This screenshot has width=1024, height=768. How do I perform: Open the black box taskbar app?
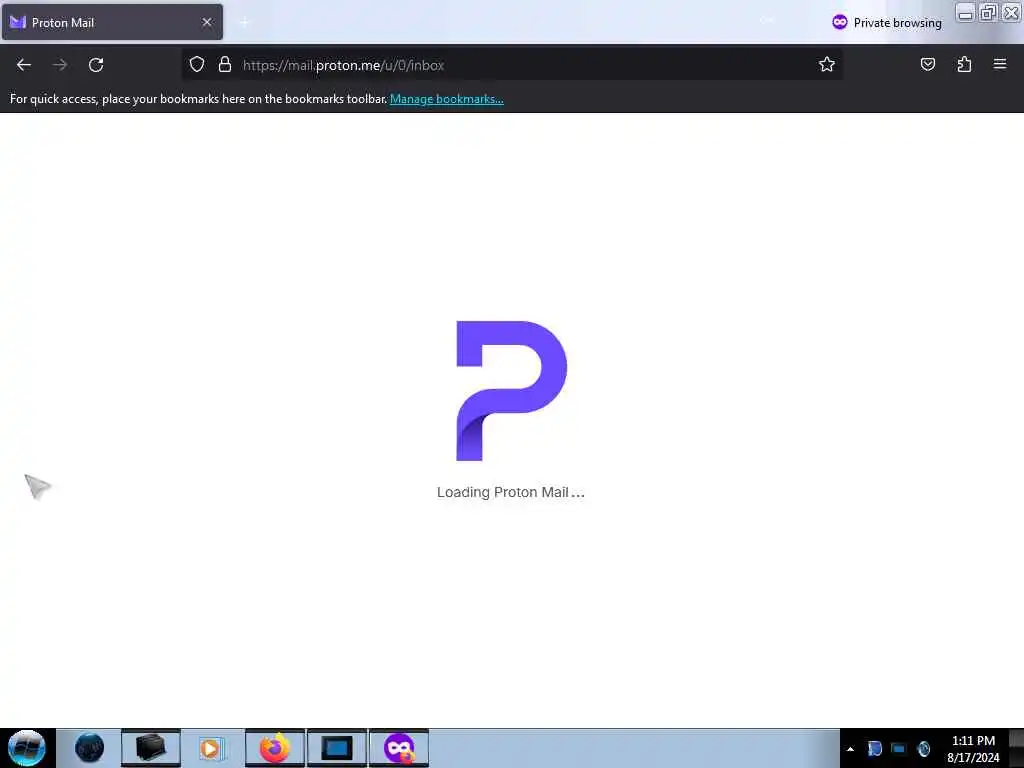coord(151,748)
